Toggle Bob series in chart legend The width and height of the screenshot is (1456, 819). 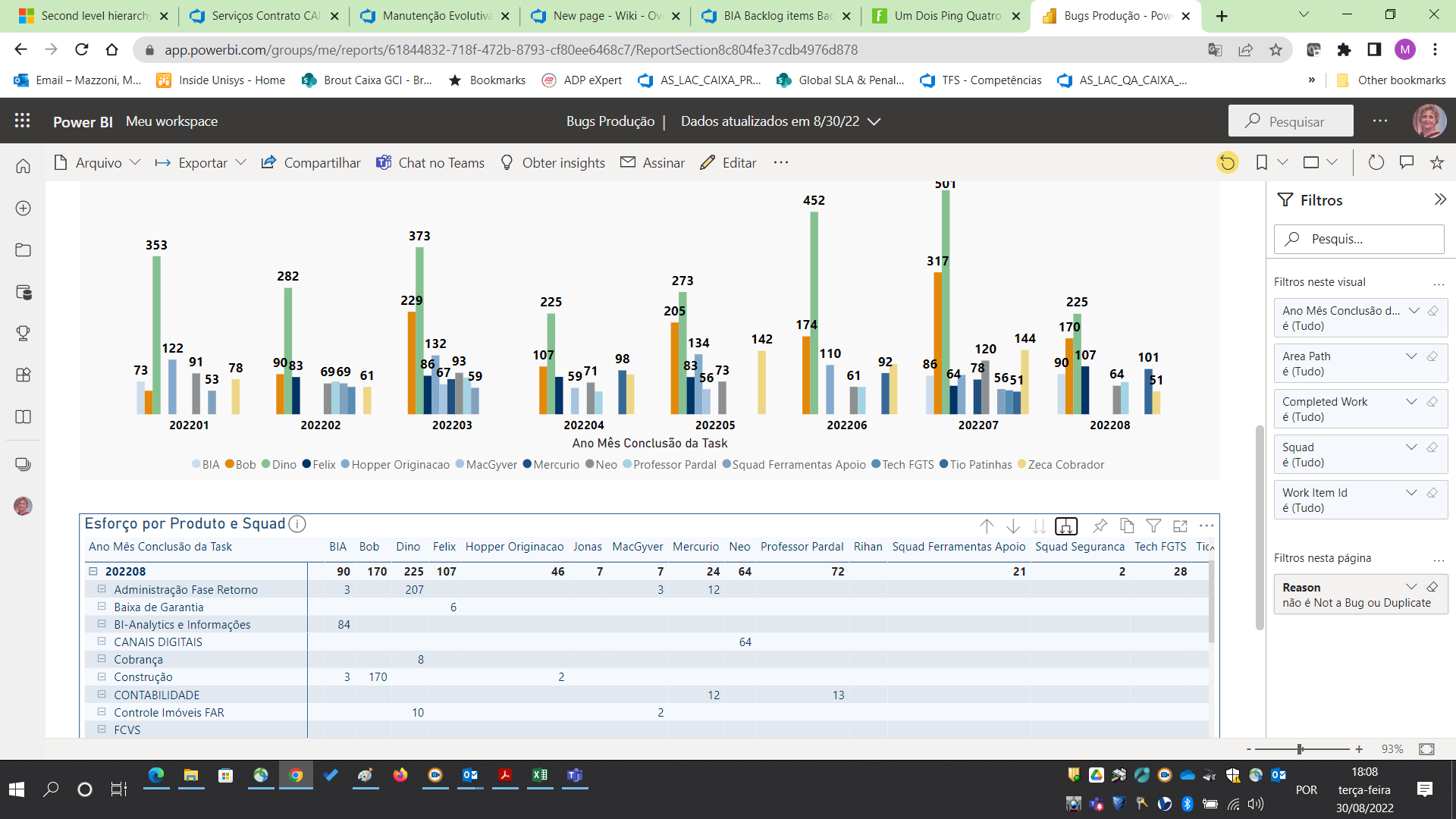[x=240, y=465]
